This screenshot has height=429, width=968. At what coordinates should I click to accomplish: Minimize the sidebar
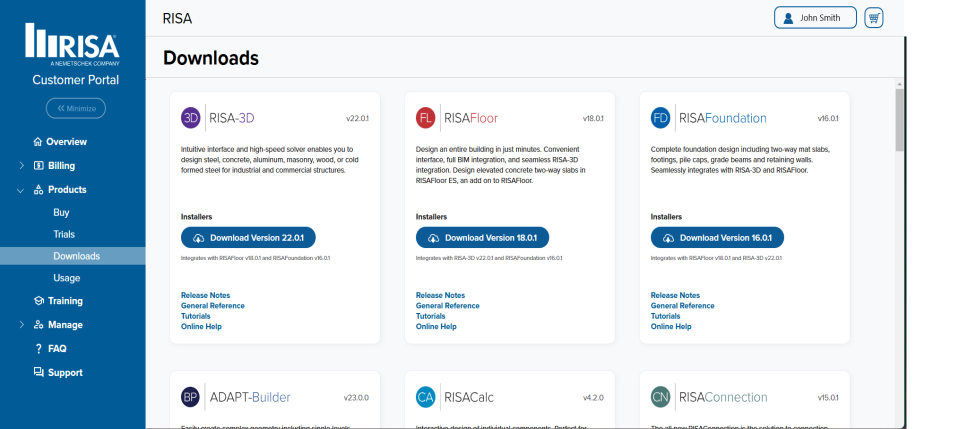click(76, 108)
